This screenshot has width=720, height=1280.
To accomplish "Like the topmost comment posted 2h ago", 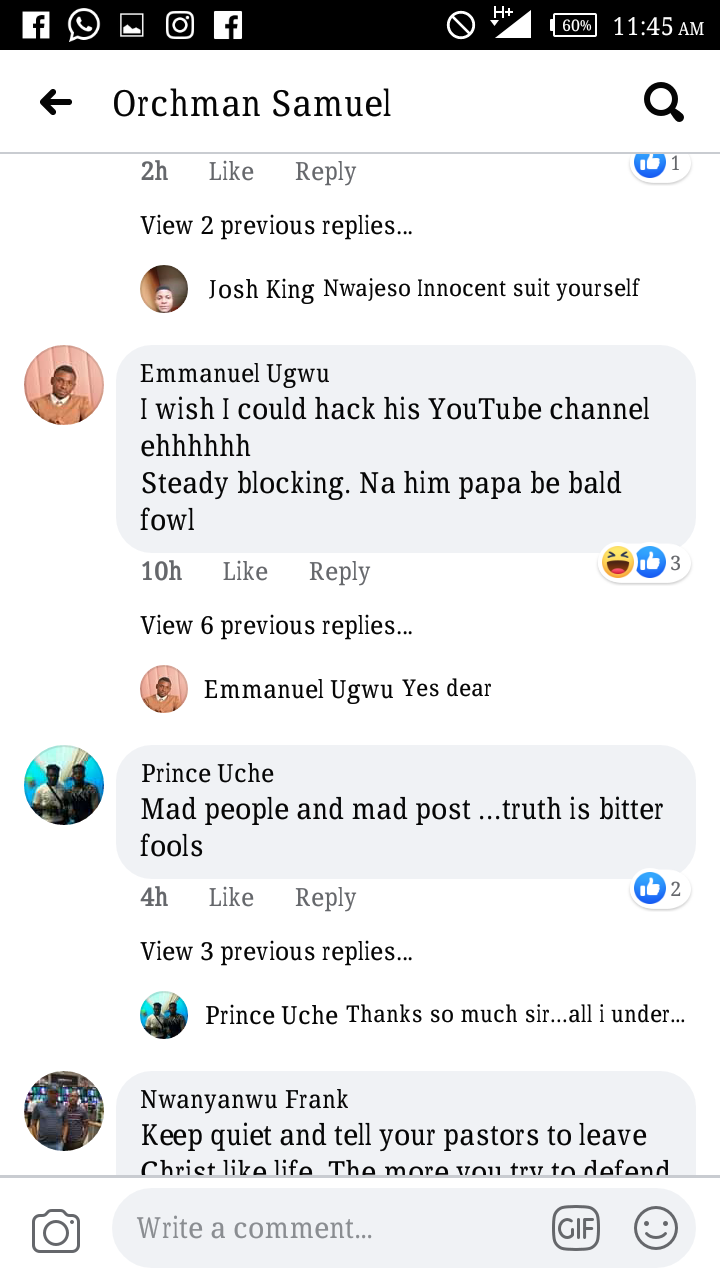I will coord(231,171).
